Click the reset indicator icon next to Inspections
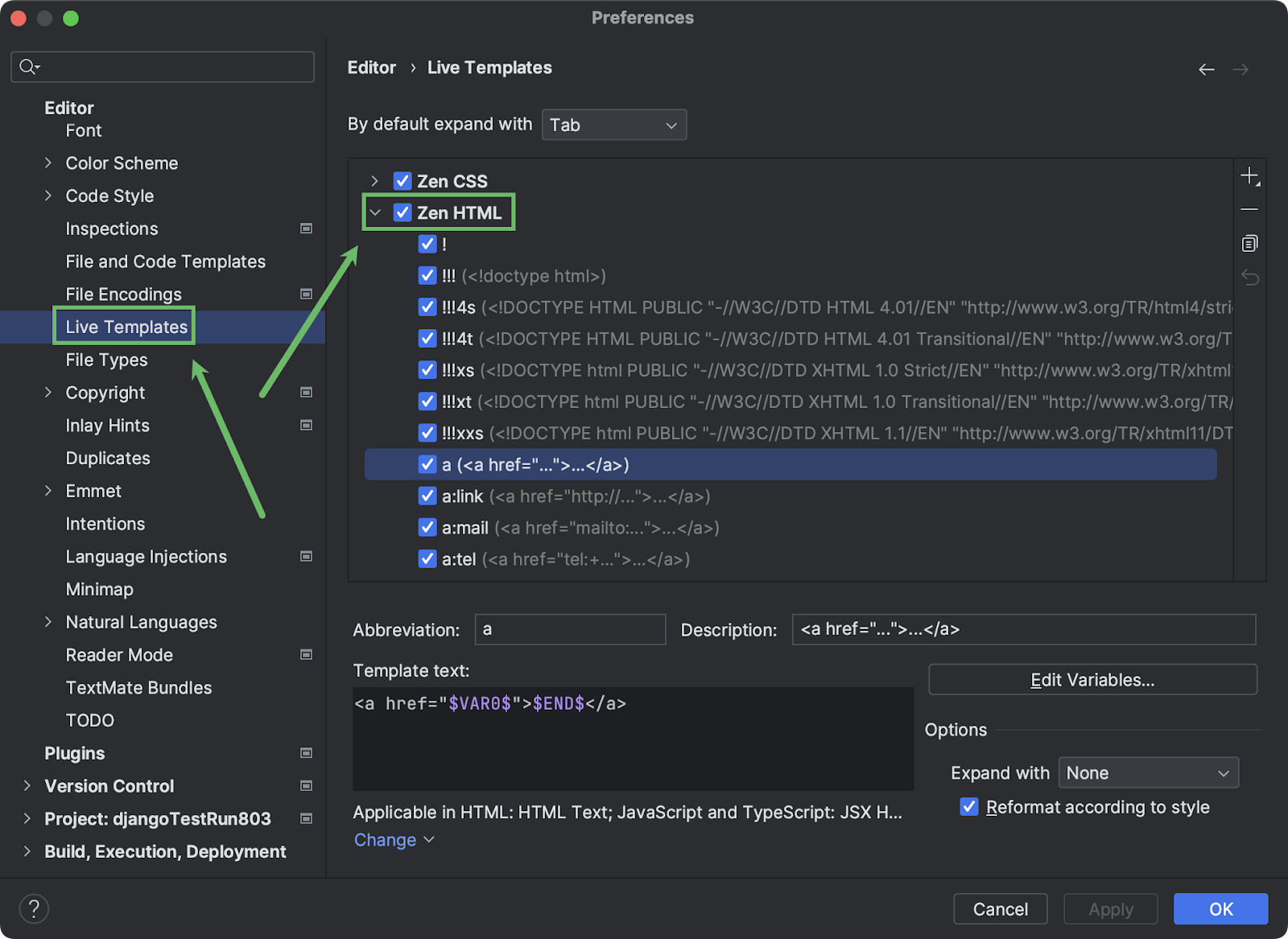The width and height of the screenshot is (1288, 939). pyautogui.click(x=306, y=229)
